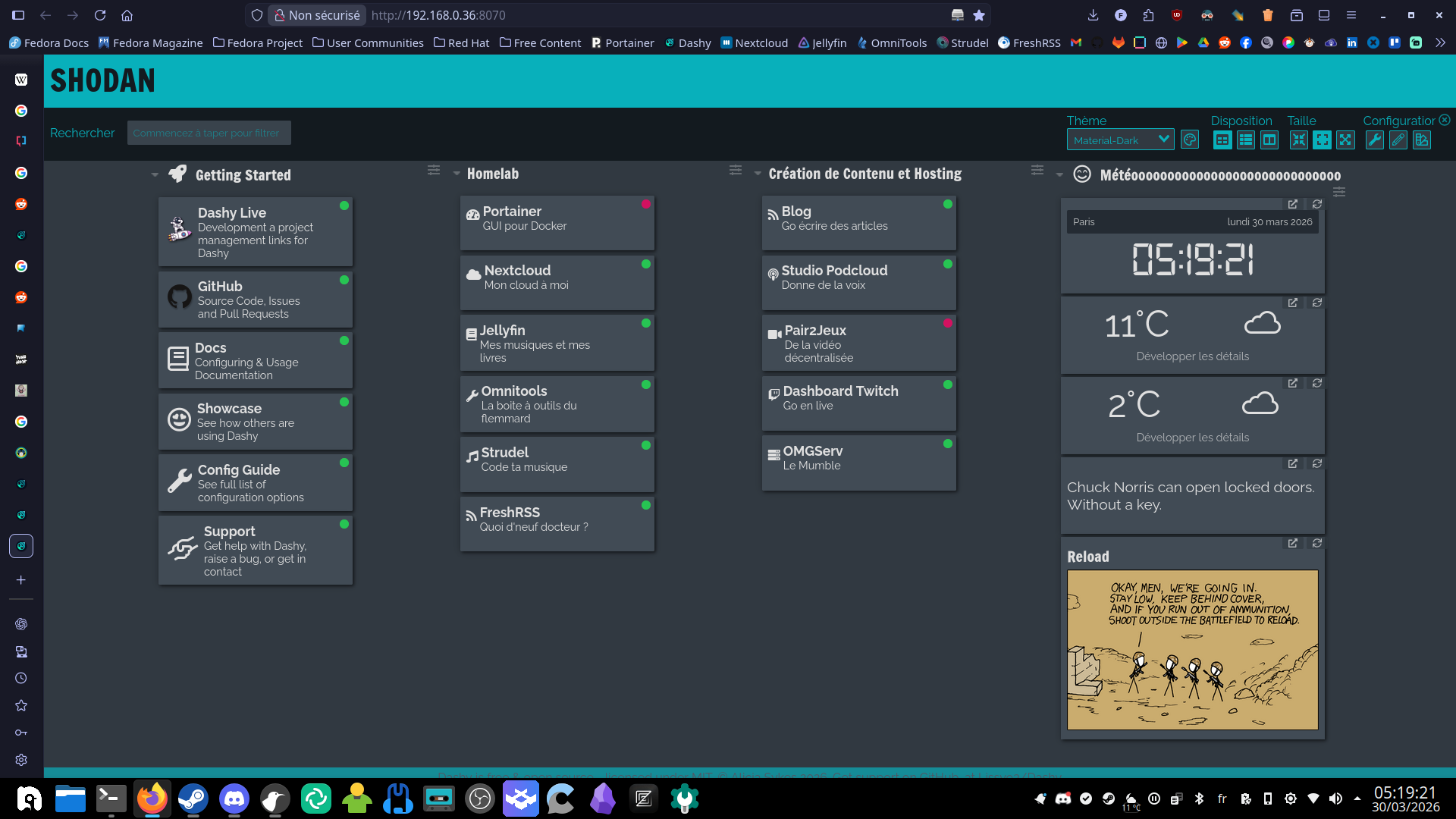This screenshot has width=1456, height=819.
Task: Open the app config swatches icon
Action: [1422, 140]
